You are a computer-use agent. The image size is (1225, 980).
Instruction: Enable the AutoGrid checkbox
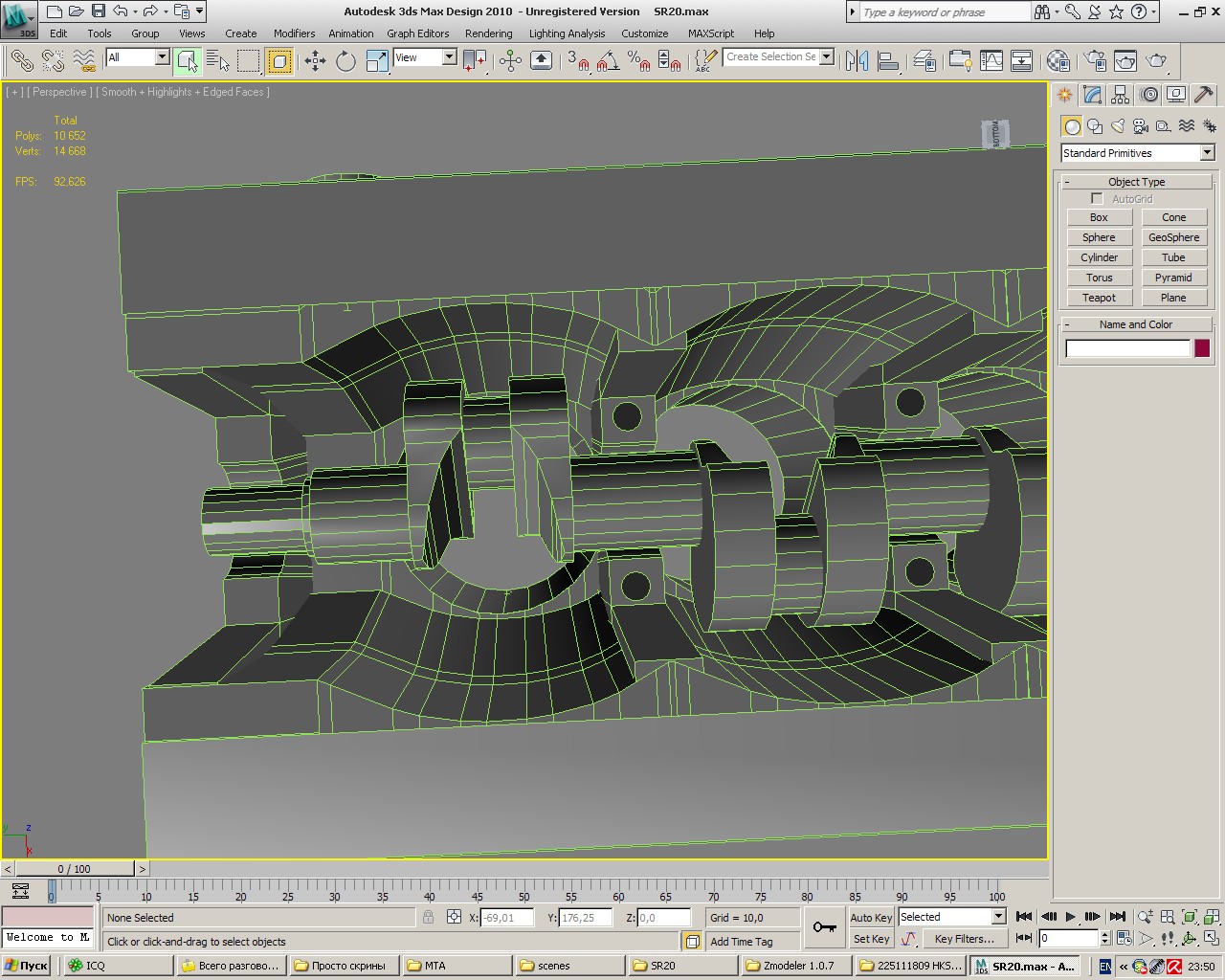point(1097,199)
